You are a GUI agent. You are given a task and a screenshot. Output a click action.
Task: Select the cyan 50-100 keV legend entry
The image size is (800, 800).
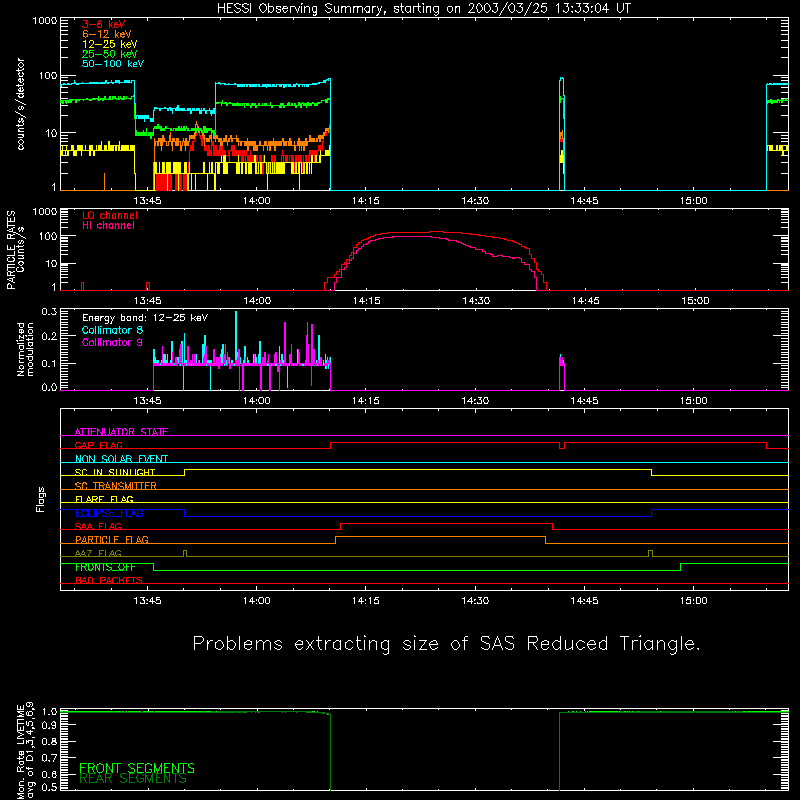tap(113, 64)
